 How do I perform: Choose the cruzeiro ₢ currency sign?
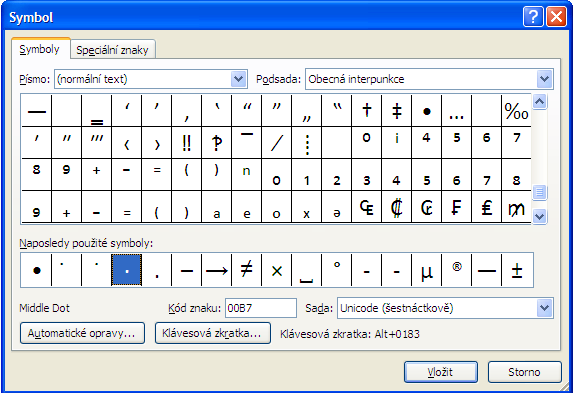tap(426, 207)
